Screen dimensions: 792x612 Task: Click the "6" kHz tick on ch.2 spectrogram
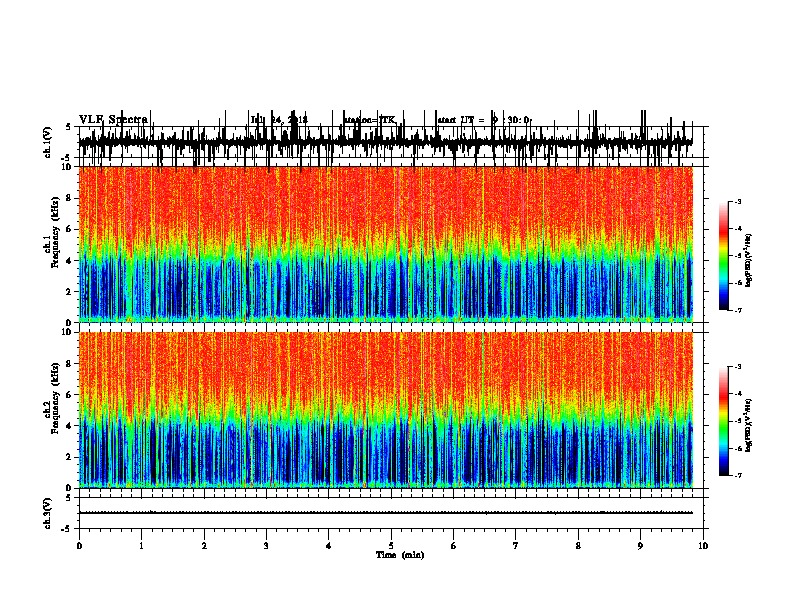coord(71,395)
